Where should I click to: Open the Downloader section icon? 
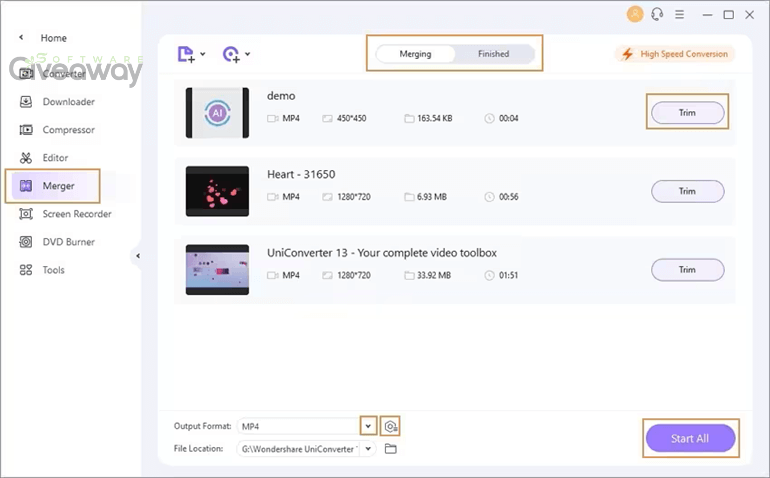click(x=26, y=102)
